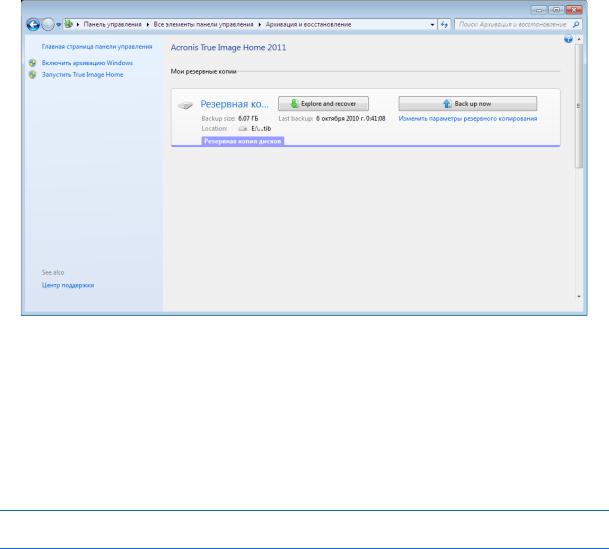Screen dimensions: 609x549
Task: Open the blue Help question mark icon
Action: pyautogui.click(x=568, y=39)
